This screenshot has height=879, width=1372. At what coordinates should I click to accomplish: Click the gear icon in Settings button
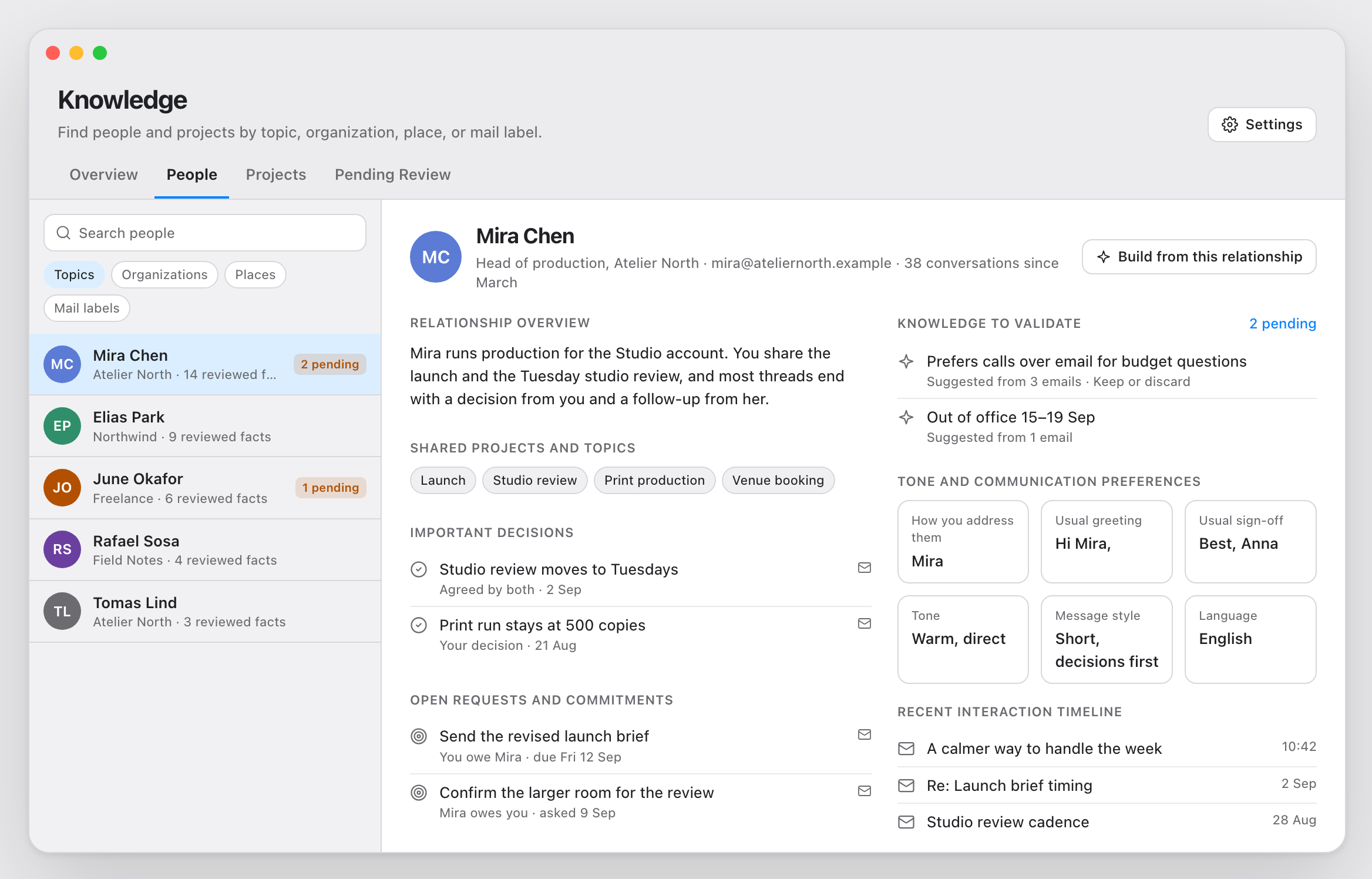click(1229, 125)
